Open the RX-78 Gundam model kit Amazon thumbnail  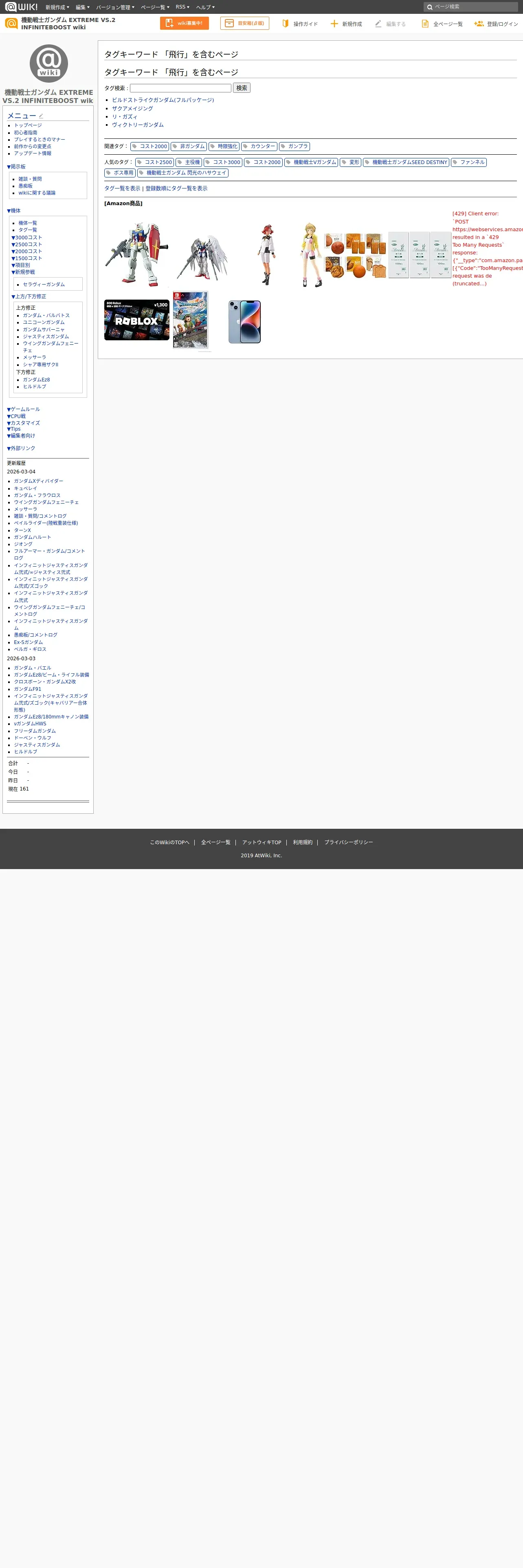coord(137,254)
